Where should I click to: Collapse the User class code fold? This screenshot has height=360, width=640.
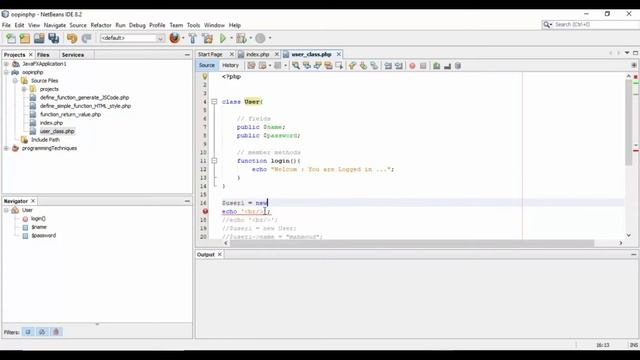tap(214, 102)
